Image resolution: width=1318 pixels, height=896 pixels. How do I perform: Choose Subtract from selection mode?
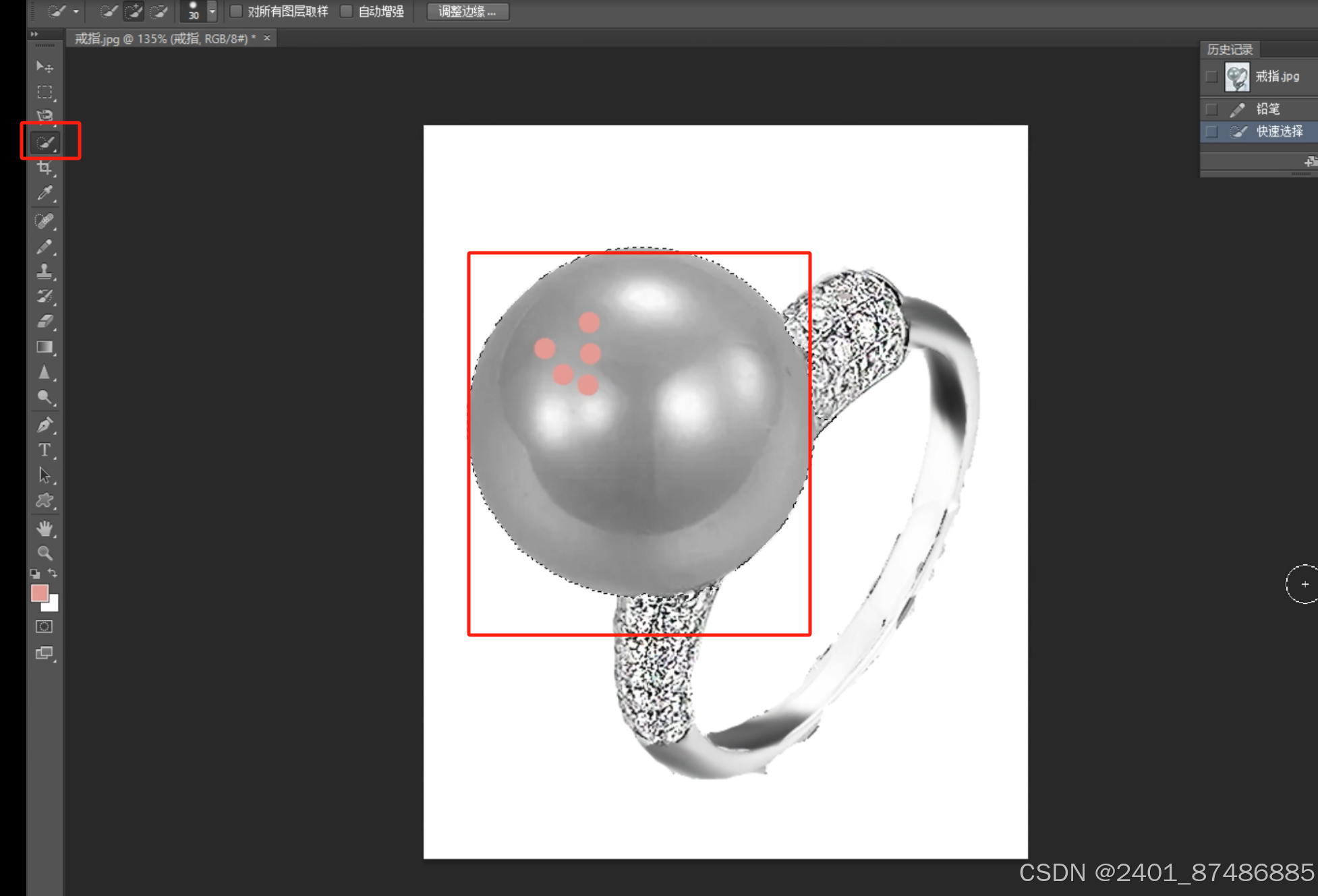coord(159,11)
